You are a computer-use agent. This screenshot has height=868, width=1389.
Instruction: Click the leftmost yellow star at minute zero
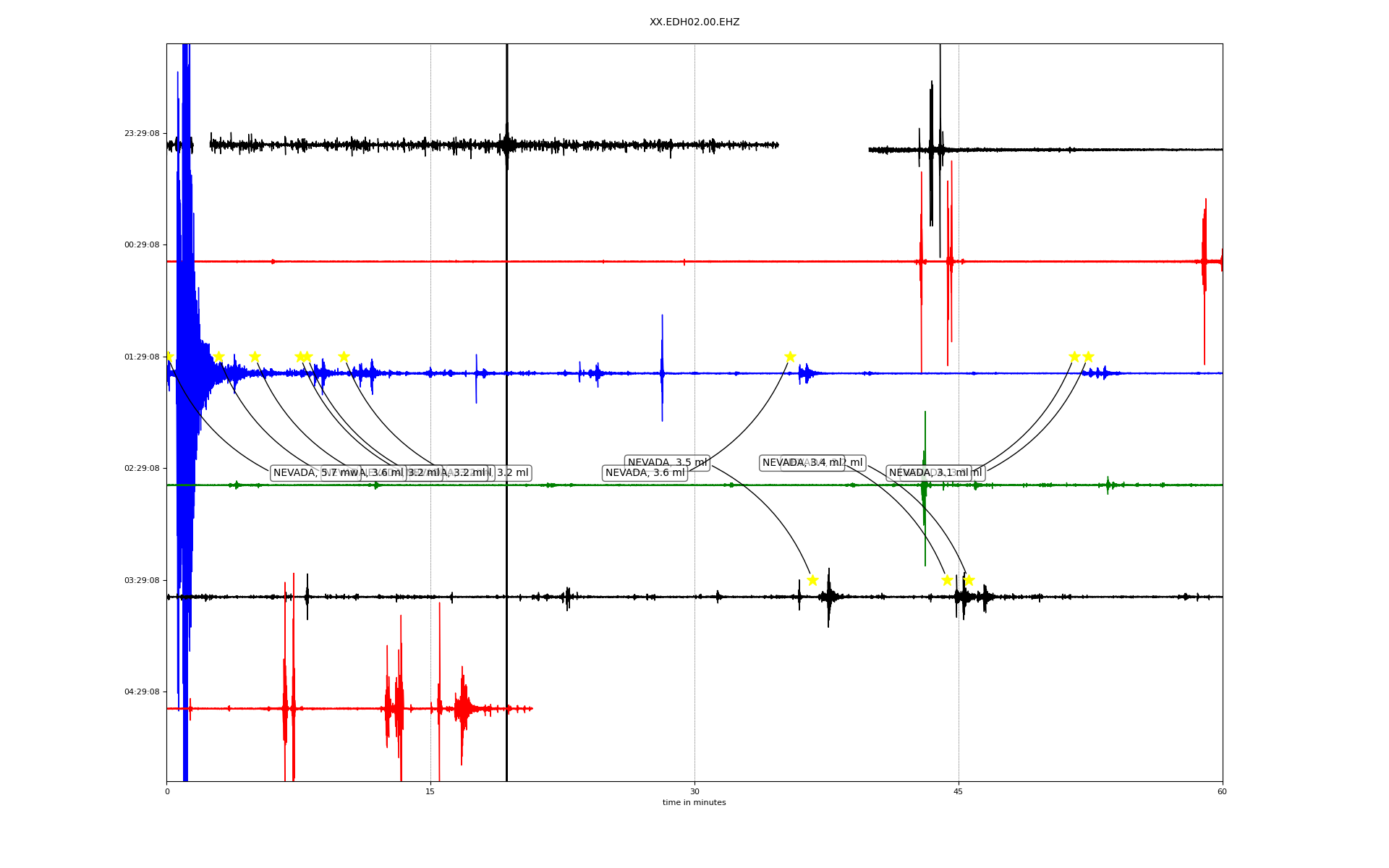click(169, 357)
